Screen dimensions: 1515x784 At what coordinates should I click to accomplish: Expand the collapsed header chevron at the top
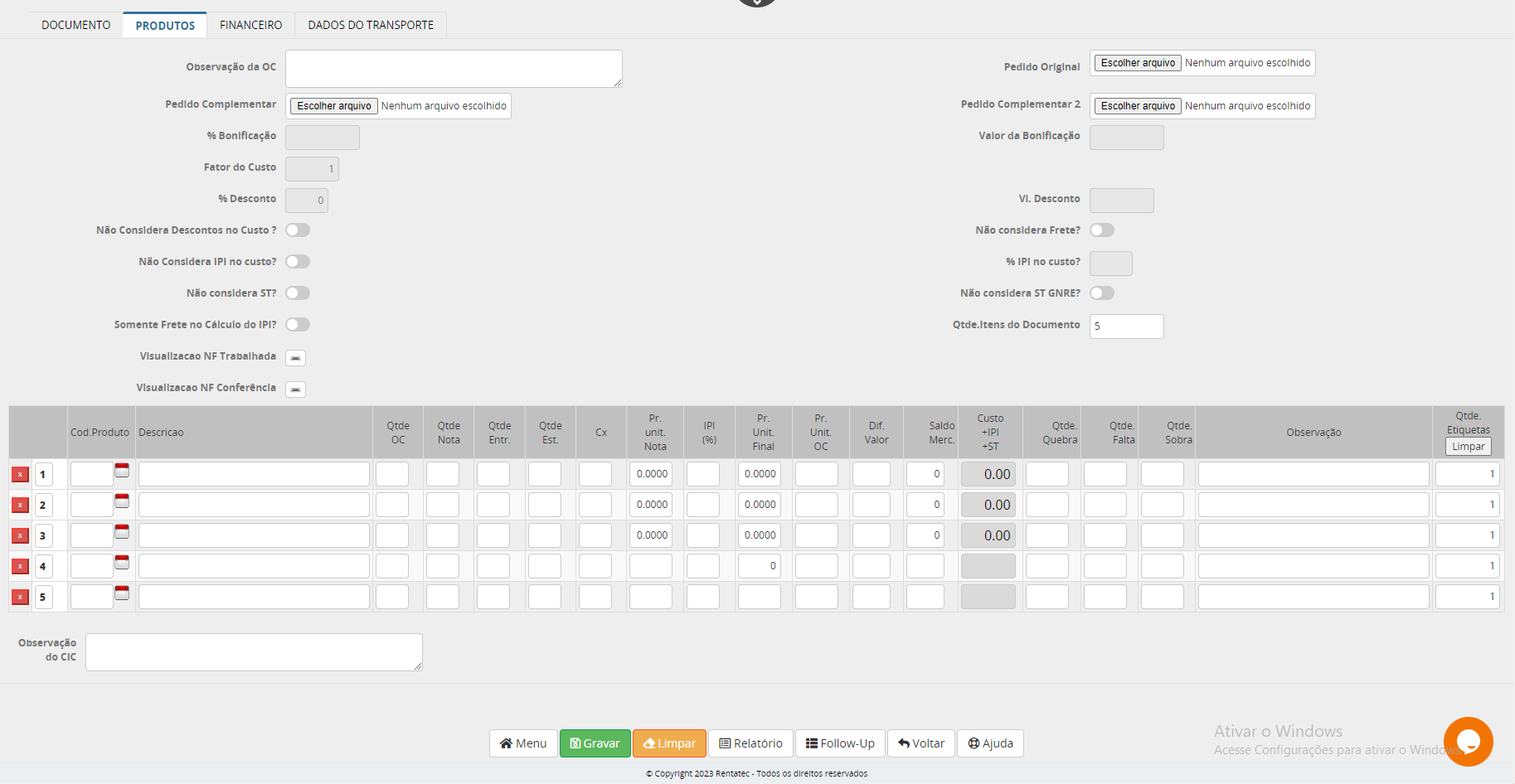pos(756,2)
